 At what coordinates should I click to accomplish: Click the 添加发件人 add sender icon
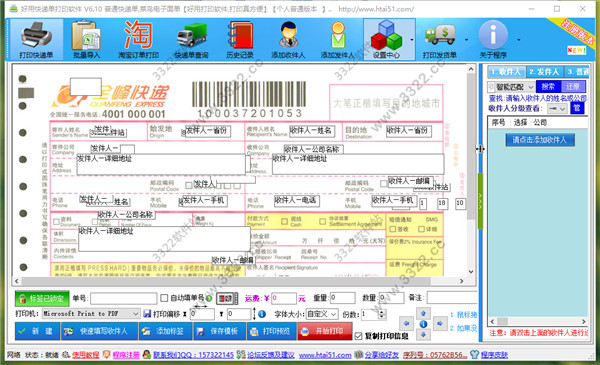[338, 39]
